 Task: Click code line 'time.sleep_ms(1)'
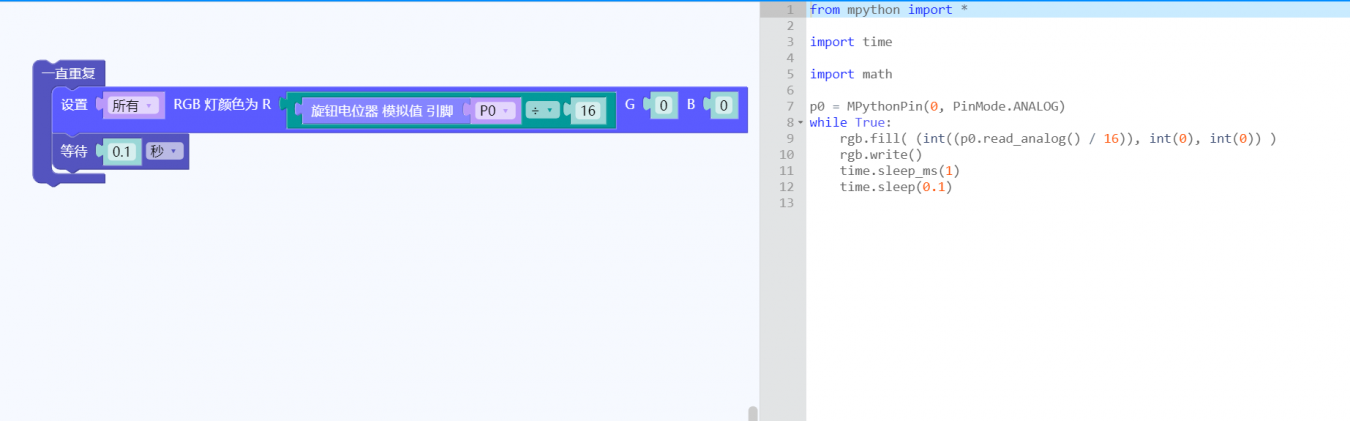tap(900, 171)
